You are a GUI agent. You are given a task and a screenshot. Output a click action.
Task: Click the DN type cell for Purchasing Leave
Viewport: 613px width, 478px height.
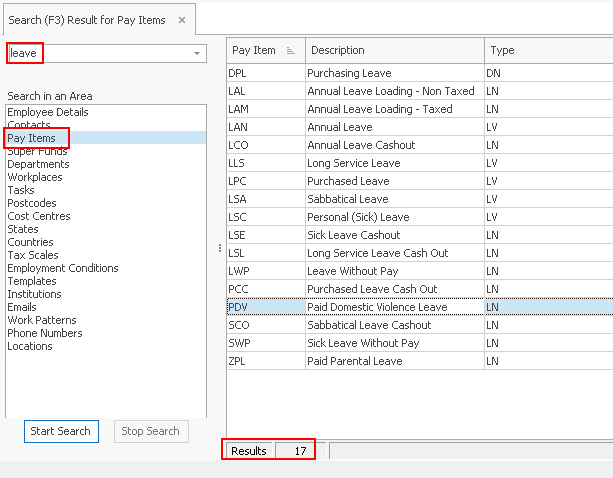click(548, 73)
